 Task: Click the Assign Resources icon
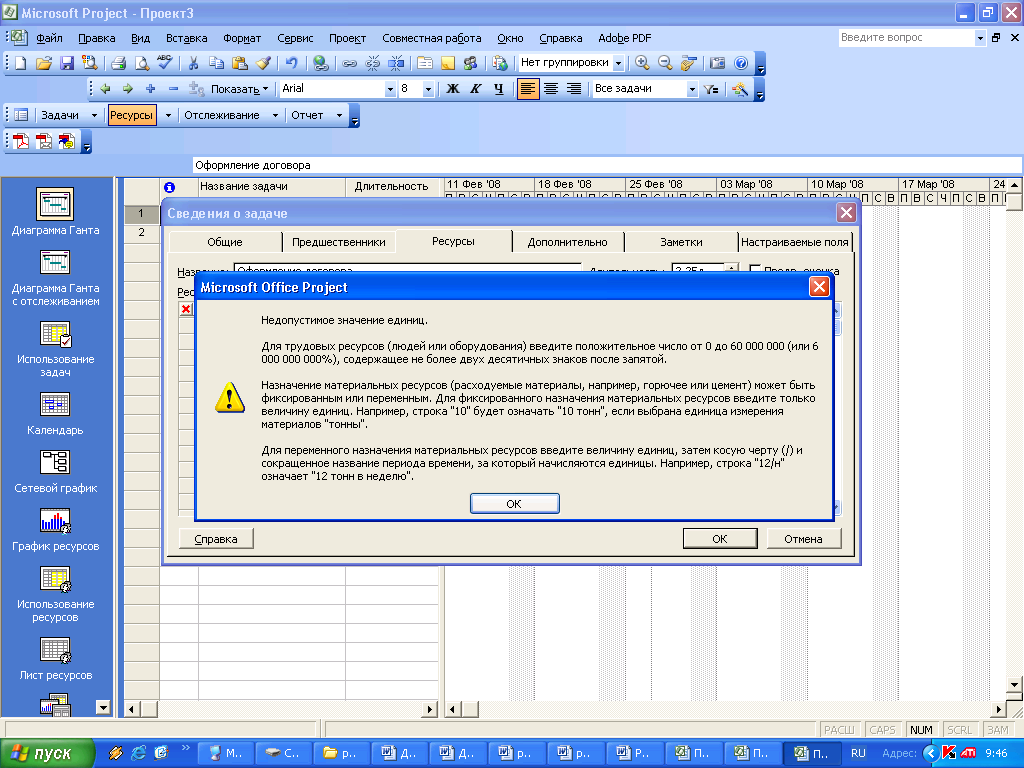coord(470,63)
